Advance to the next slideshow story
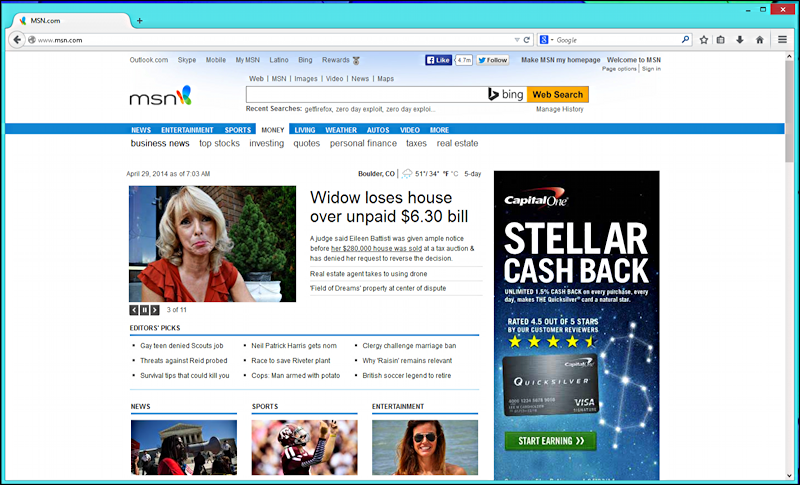The width and height of the screenshot is (800, 485). 155,310
